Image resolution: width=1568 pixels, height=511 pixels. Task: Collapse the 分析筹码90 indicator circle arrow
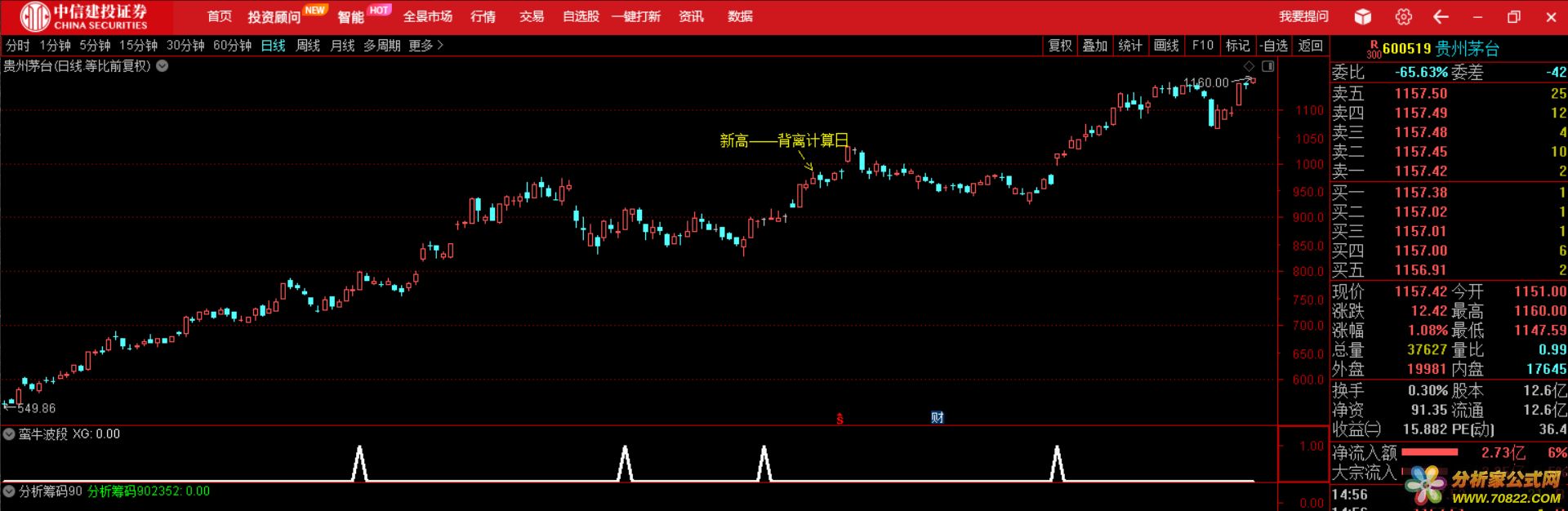[x=9, y=491]
